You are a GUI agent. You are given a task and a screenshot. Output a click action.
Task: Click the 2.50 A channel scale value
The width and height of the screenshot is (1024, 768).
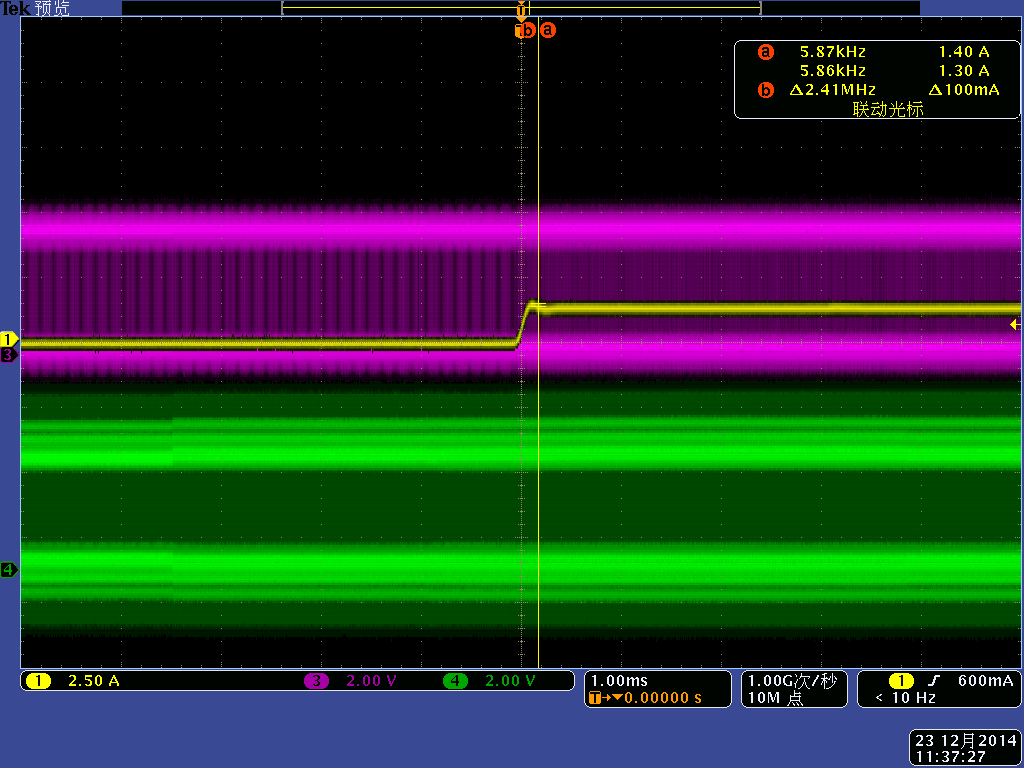tap(93, 681)
